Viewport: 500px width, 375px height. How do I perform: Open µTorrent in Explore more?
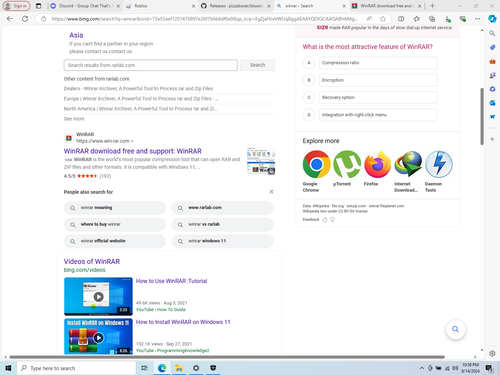coord(347,164)
